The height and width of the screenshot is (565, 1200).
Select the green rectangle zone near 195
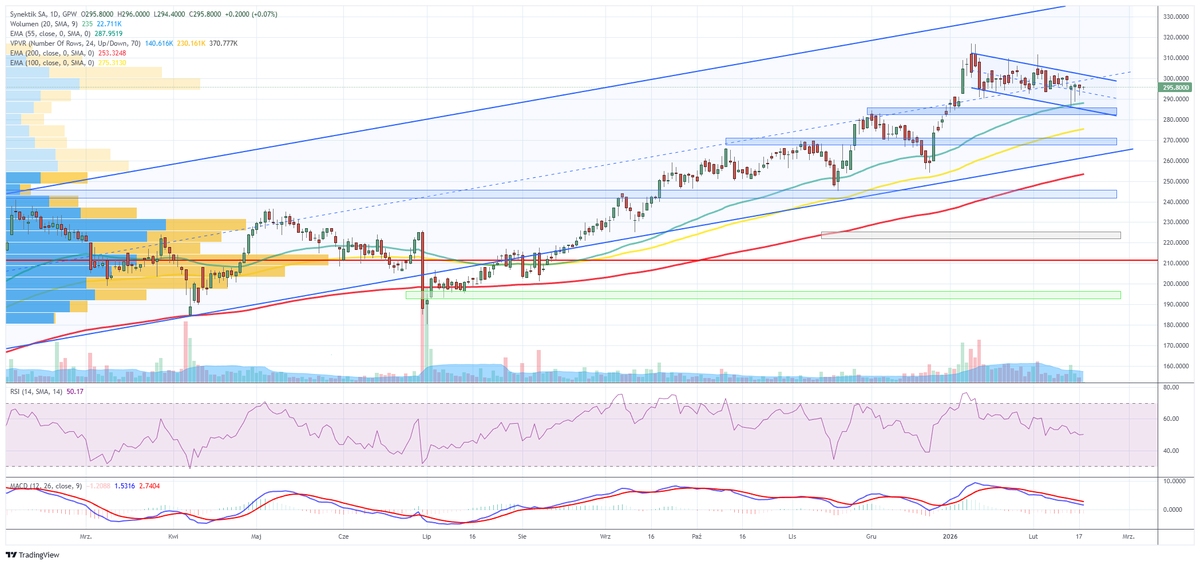(x=763, y=295)
